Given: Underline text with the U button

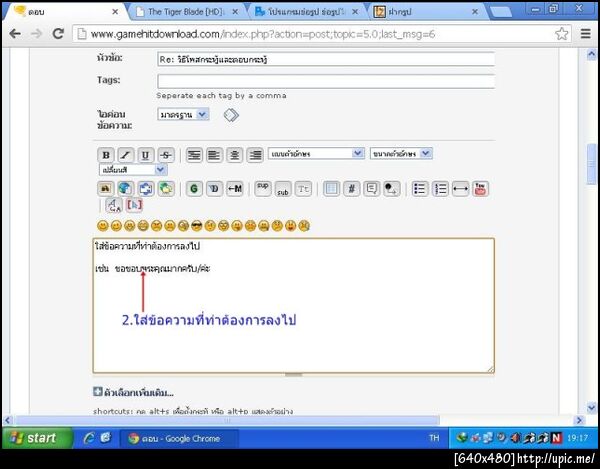Looking at the screenshot, I should (146, 155).
